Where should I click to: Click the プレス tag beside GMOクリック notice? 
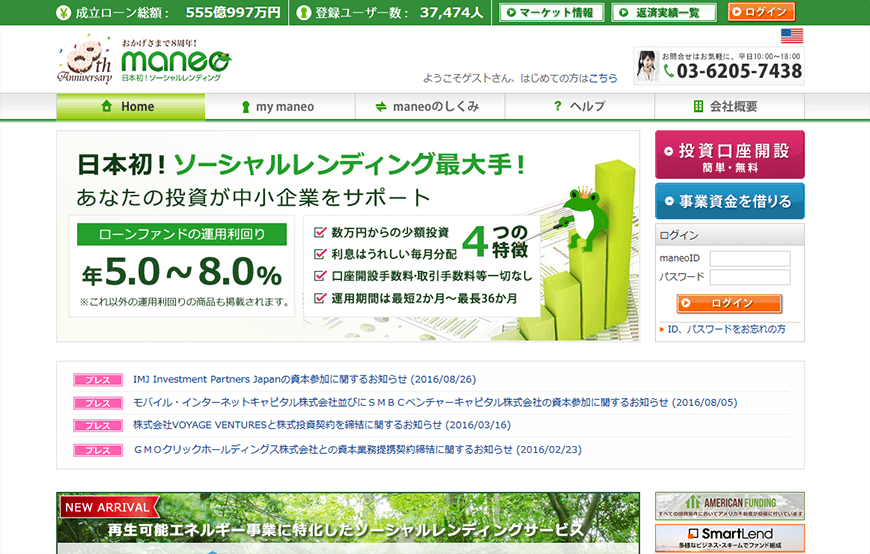pyautogui.click(x=98, y=451)
